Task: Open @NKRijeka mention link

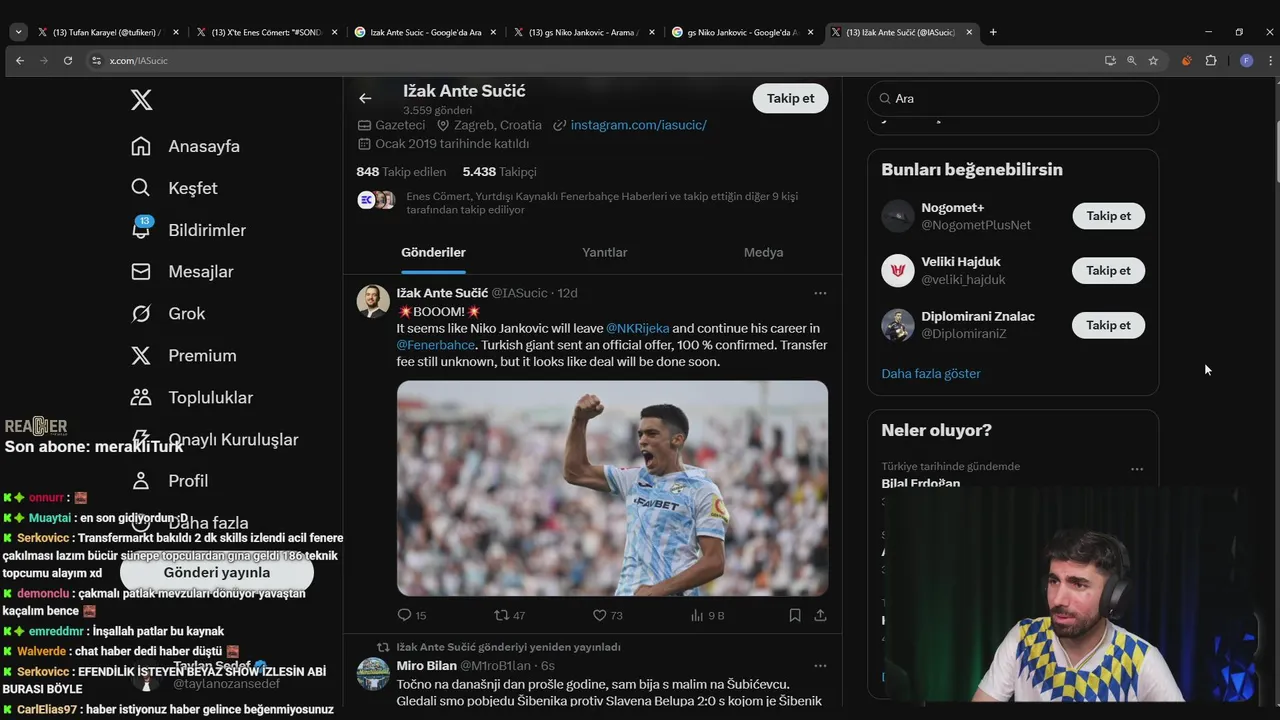Action: (x=637, y=328)
